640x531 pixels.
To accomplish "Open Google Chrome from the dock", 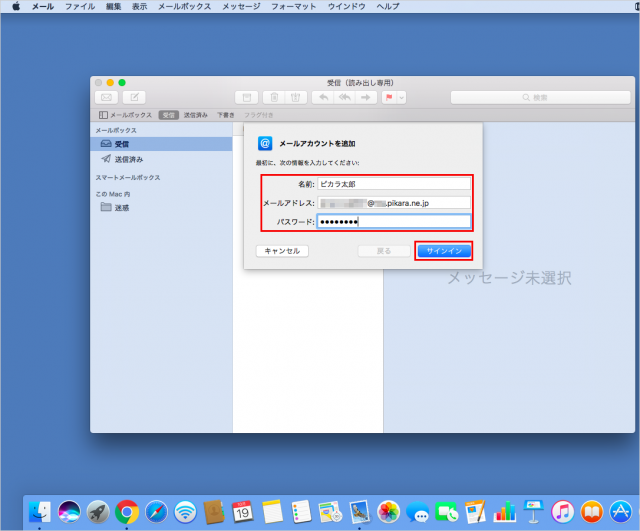I will click(126, 512).
